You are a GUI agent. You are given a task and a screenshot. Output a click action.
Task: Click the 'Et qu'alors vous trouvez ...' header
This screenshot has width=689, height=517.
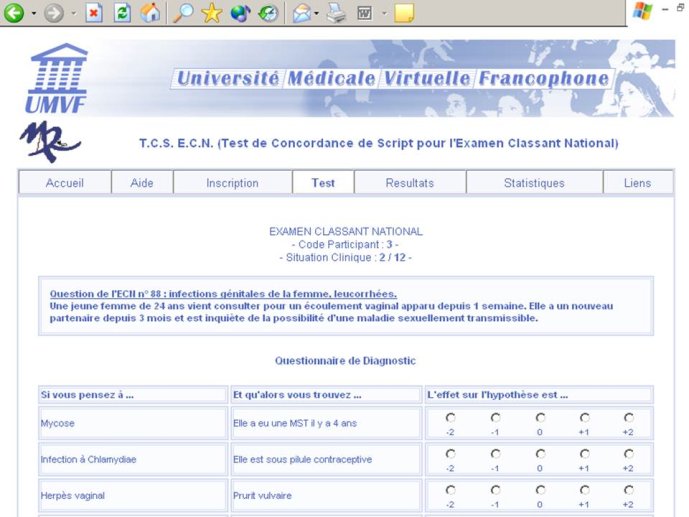[x=326, y=395]
